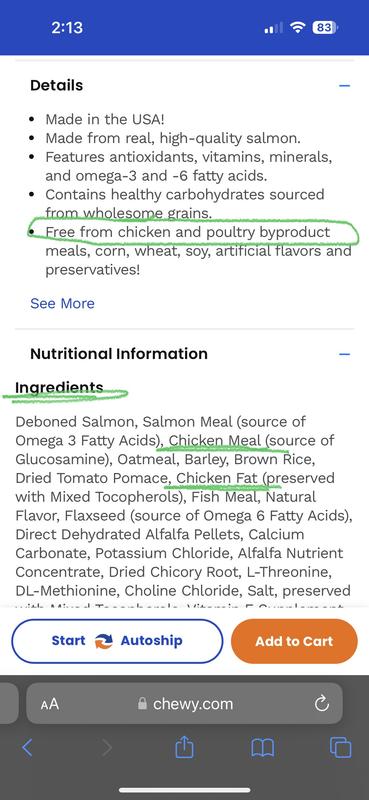Screen dimensions: 369x800
Task: Add the product to cart
Action: coord(294,641)
